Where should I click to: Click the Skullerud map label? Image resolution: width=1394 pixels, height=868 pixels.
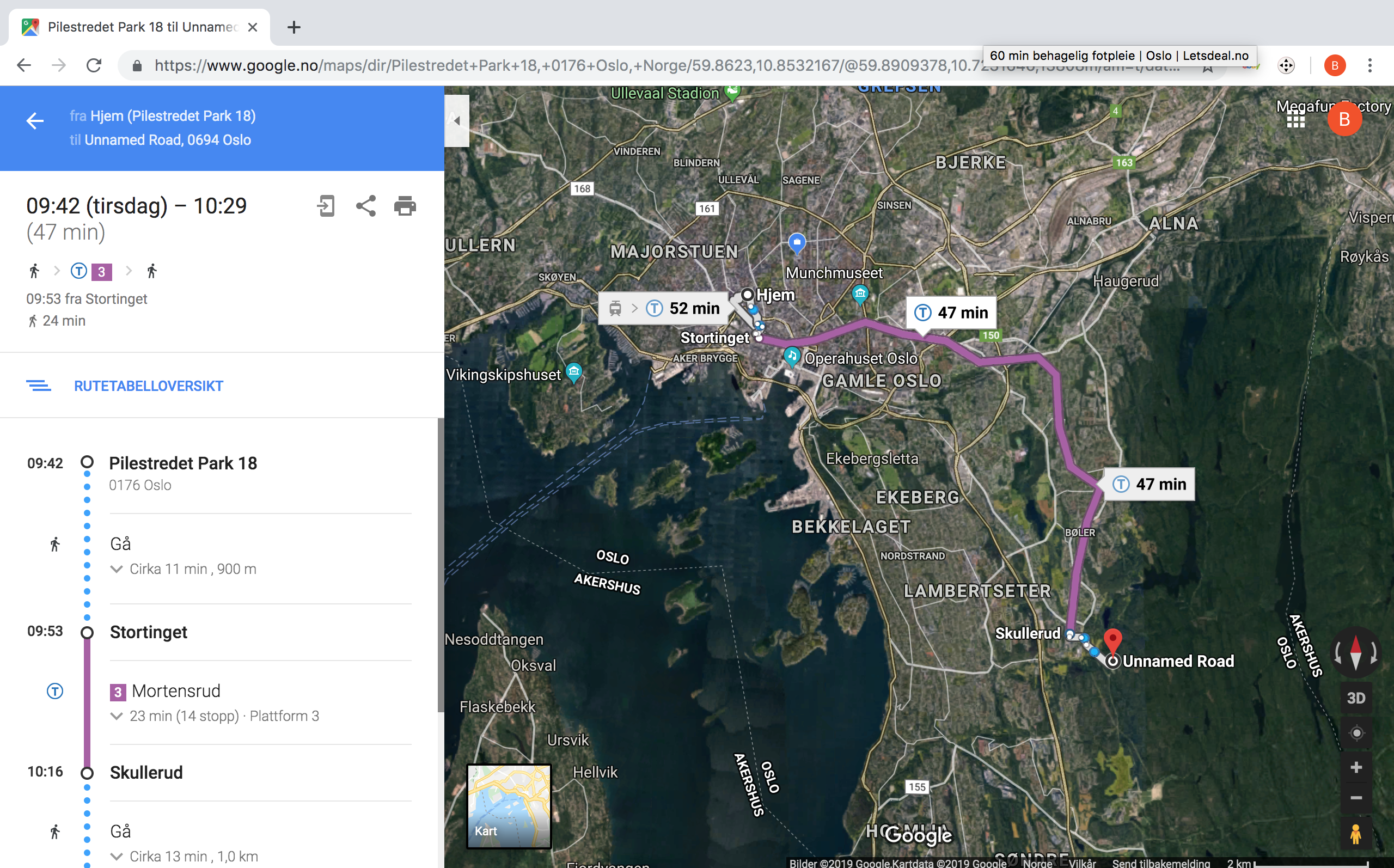pos(1028,633)
